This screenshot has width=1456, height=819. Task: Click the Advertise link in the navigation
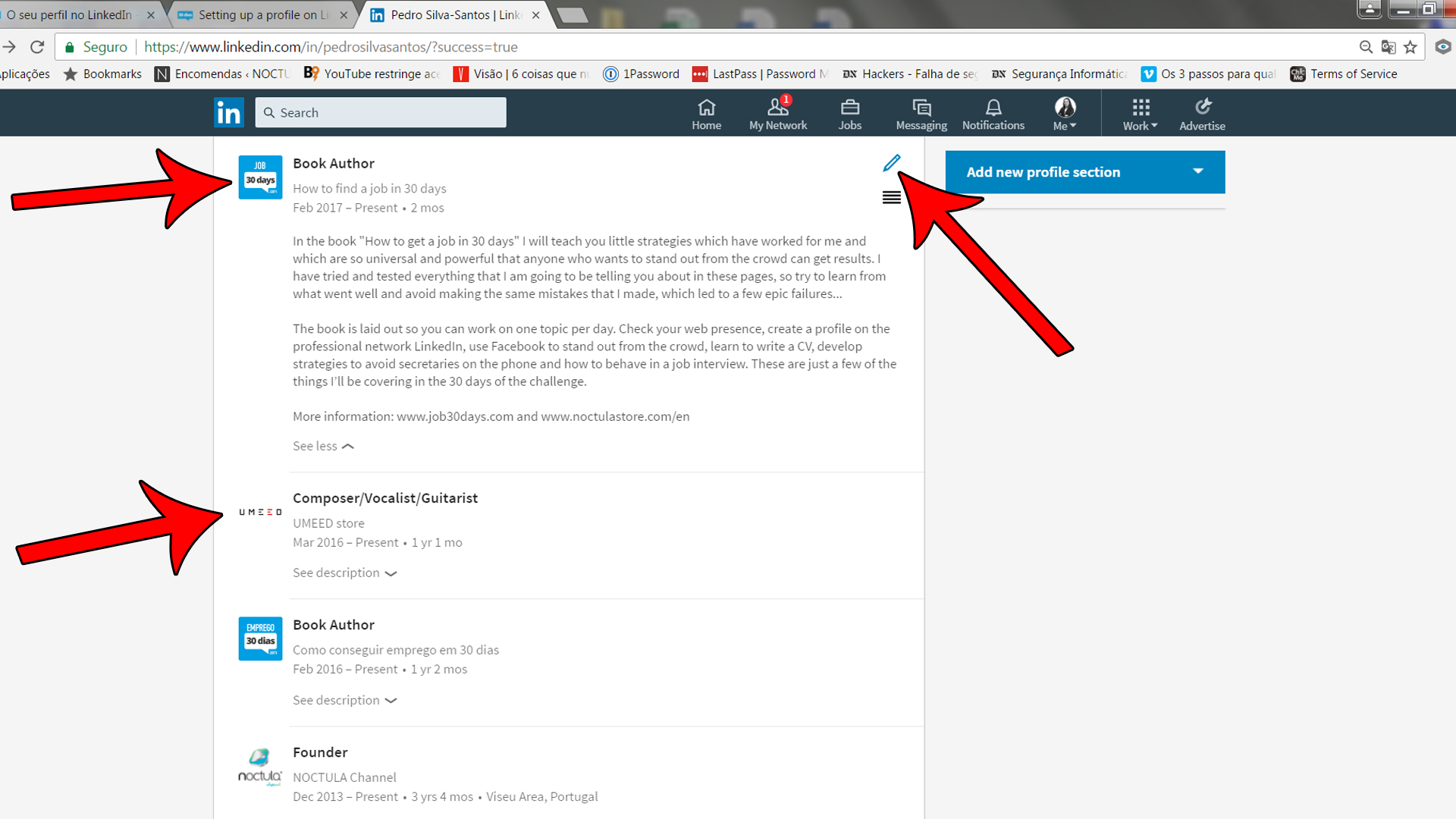(1202, 112)
